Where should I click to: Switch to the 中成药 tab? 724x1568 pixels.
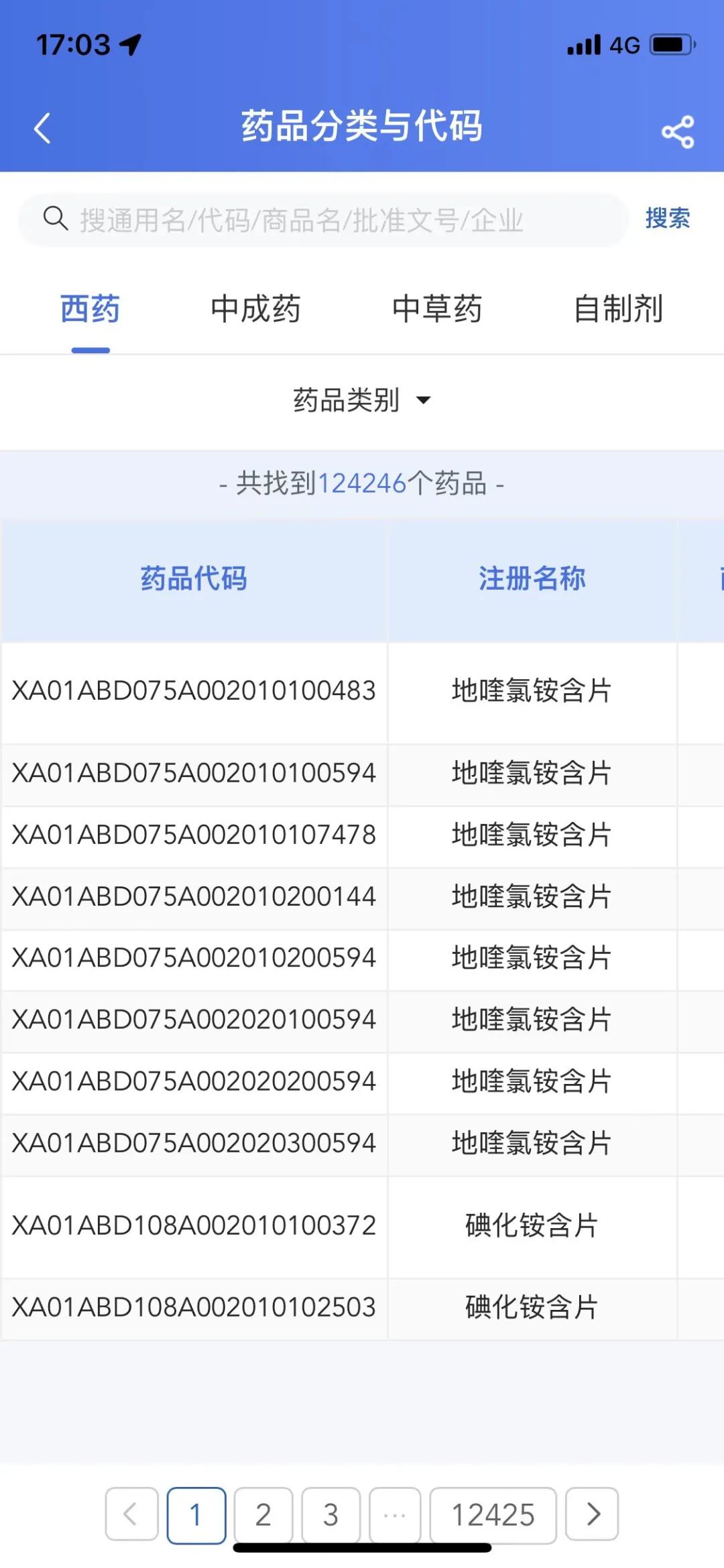point(255,309)
